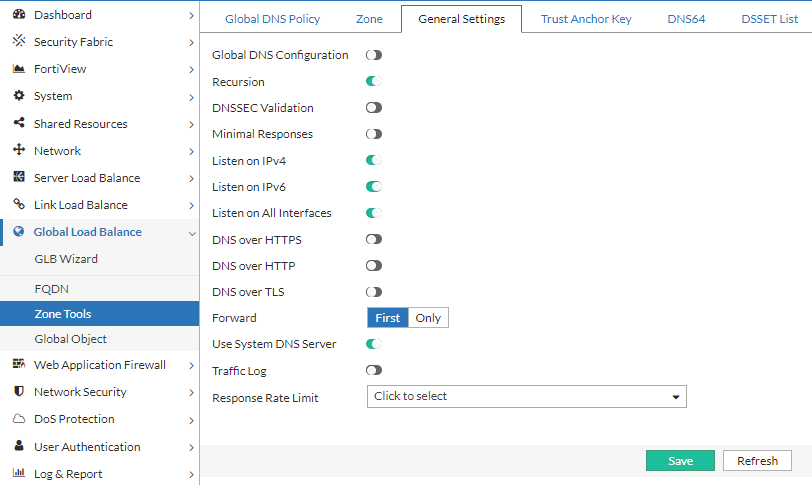Click the System gear icon
Image resolution: width=812 pixels, height=485 pixels.
[18, 96]
